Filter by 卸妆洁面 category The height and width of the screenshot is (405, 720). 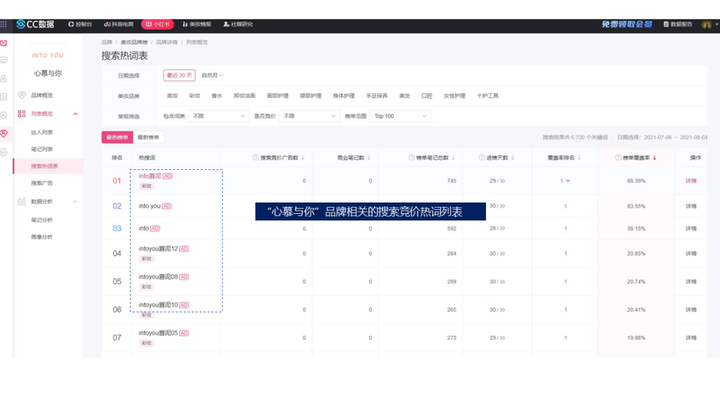pos(244,96)
